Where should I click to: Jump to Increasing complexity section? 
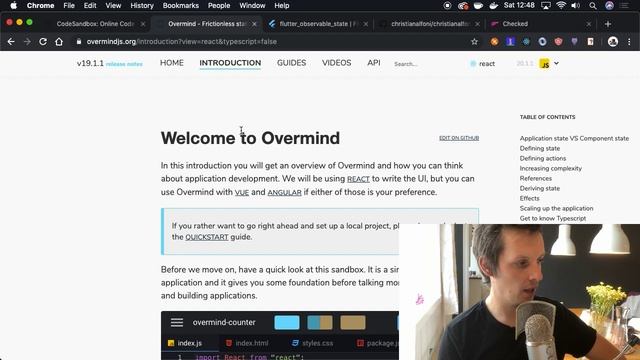[551, 169]
